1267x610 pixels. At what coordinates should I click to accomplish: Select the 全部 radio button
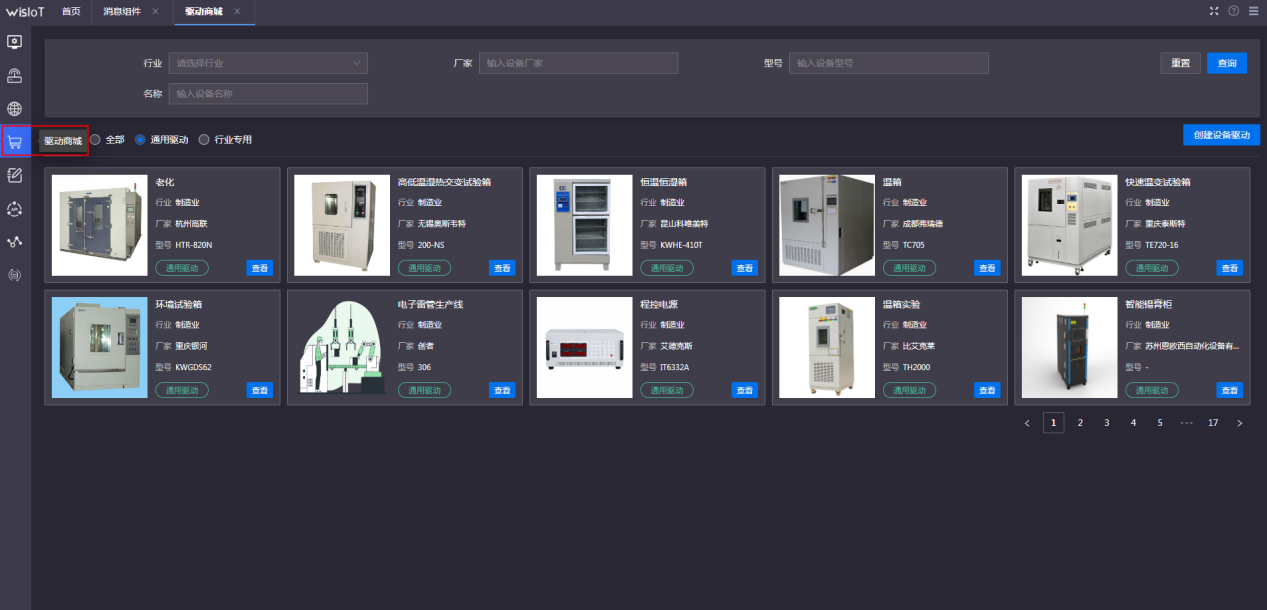(96, 140)
